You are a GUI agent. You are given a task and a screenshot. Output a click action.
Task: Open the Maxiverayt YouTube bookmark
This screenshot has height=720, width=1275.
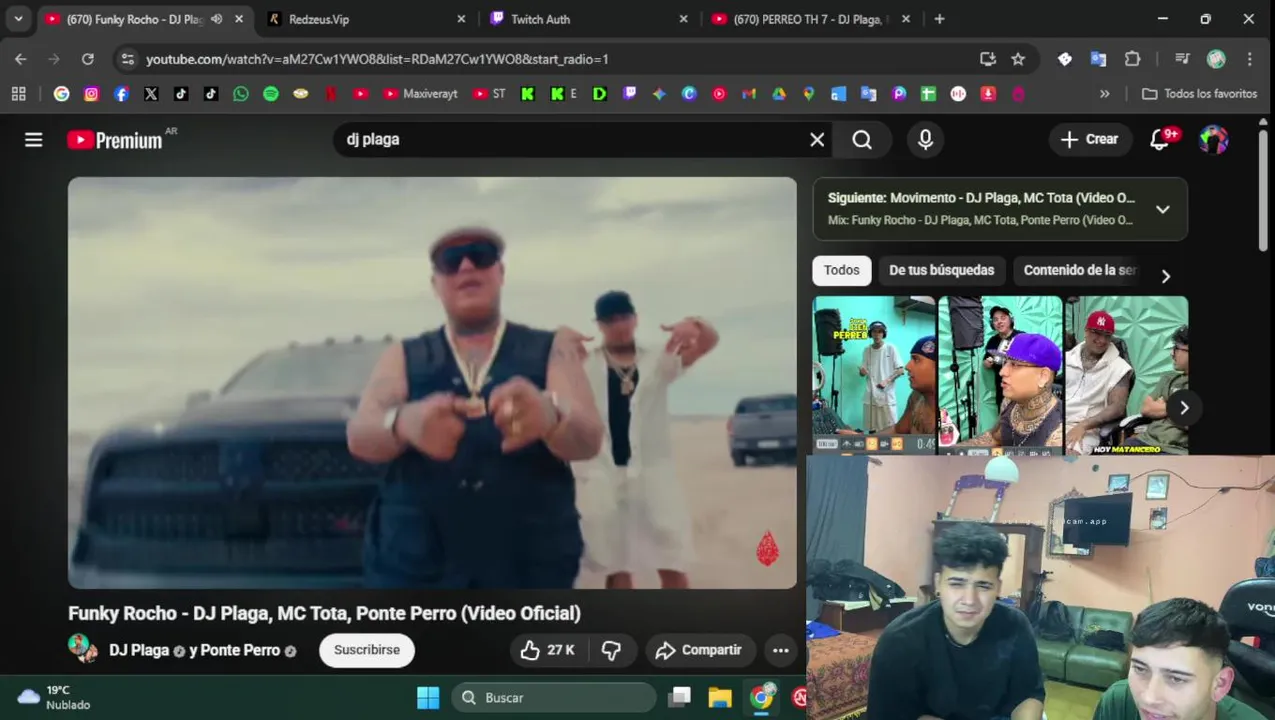point(420,94)
